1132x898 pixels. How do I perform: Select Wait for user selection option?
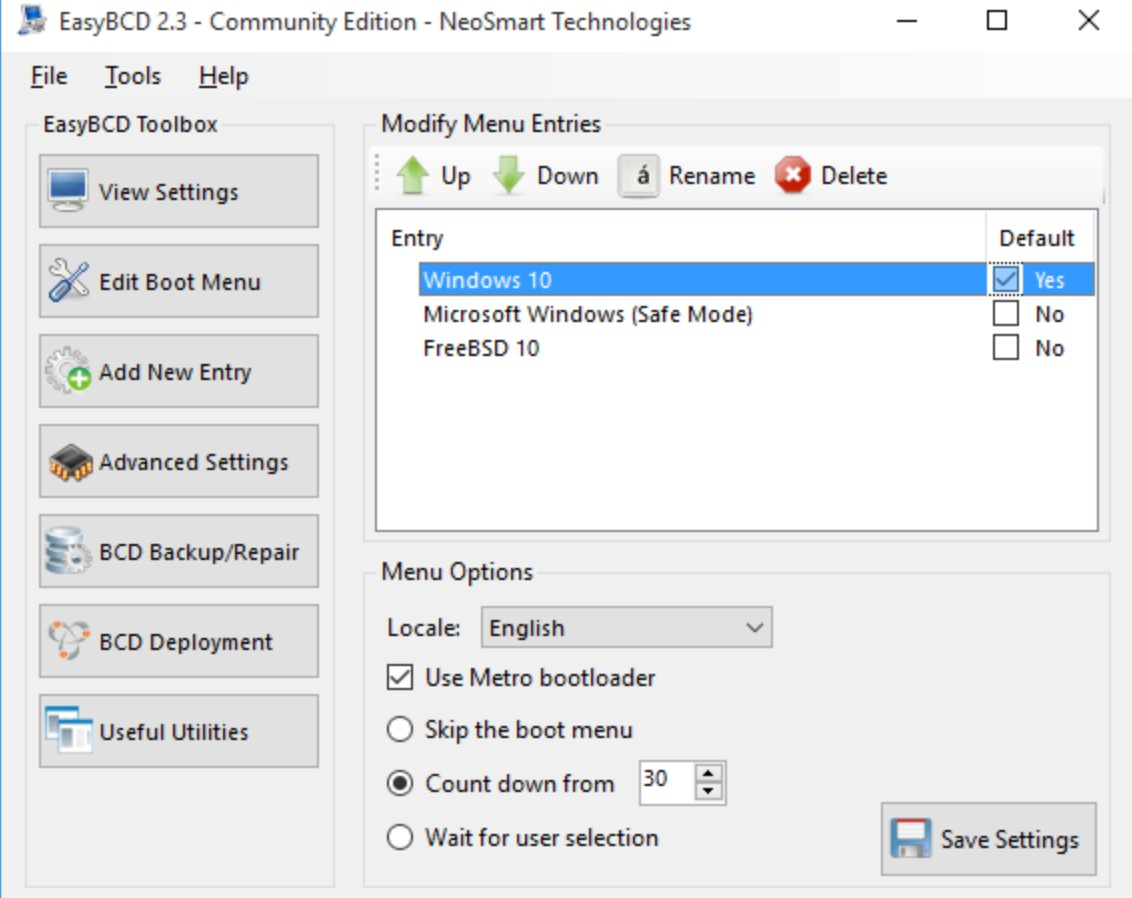[400, 837]
